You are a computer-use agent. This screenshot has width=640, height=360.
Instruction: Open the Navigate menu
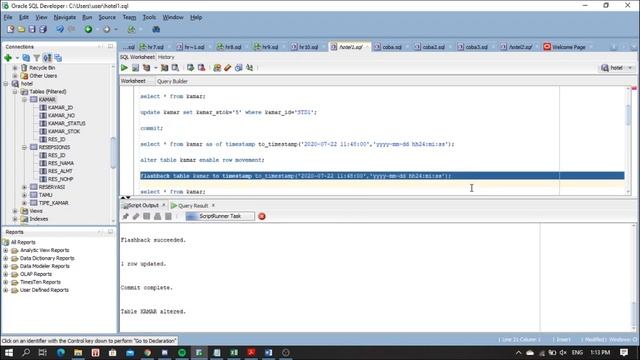point(64,18)
